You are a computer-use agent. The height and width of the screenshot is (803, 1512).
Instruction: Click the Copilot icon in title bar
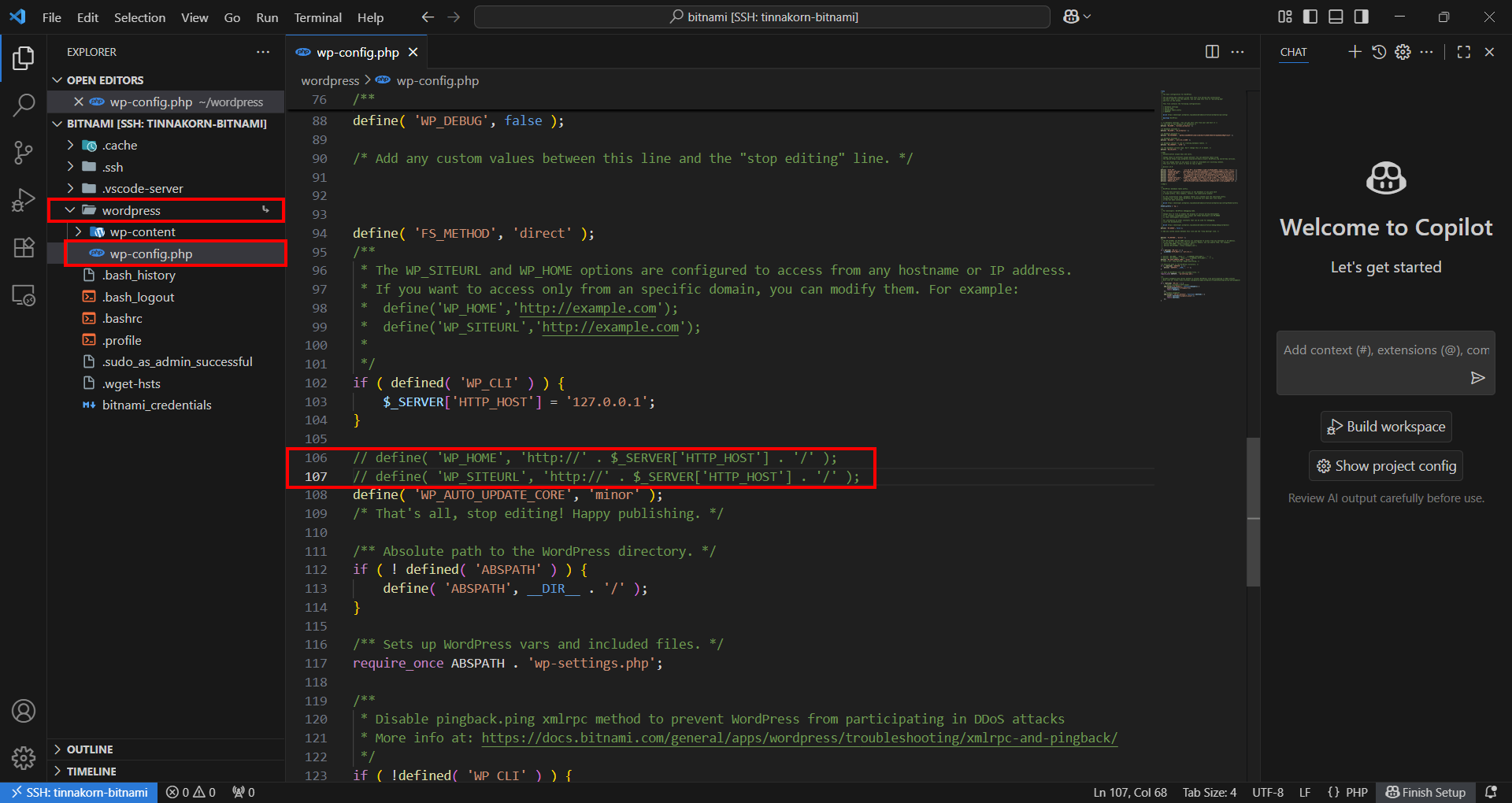tap(1071, 17)
